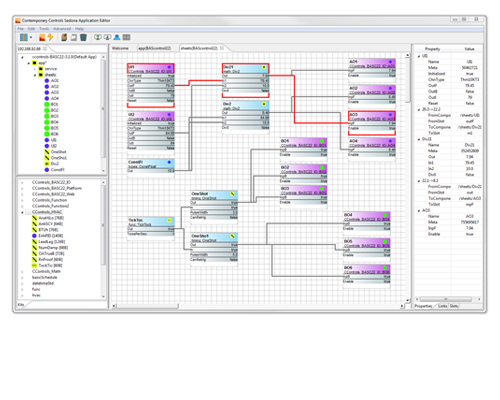
Task: Click the paste page toolbar icon
Action: pos(73,37)
